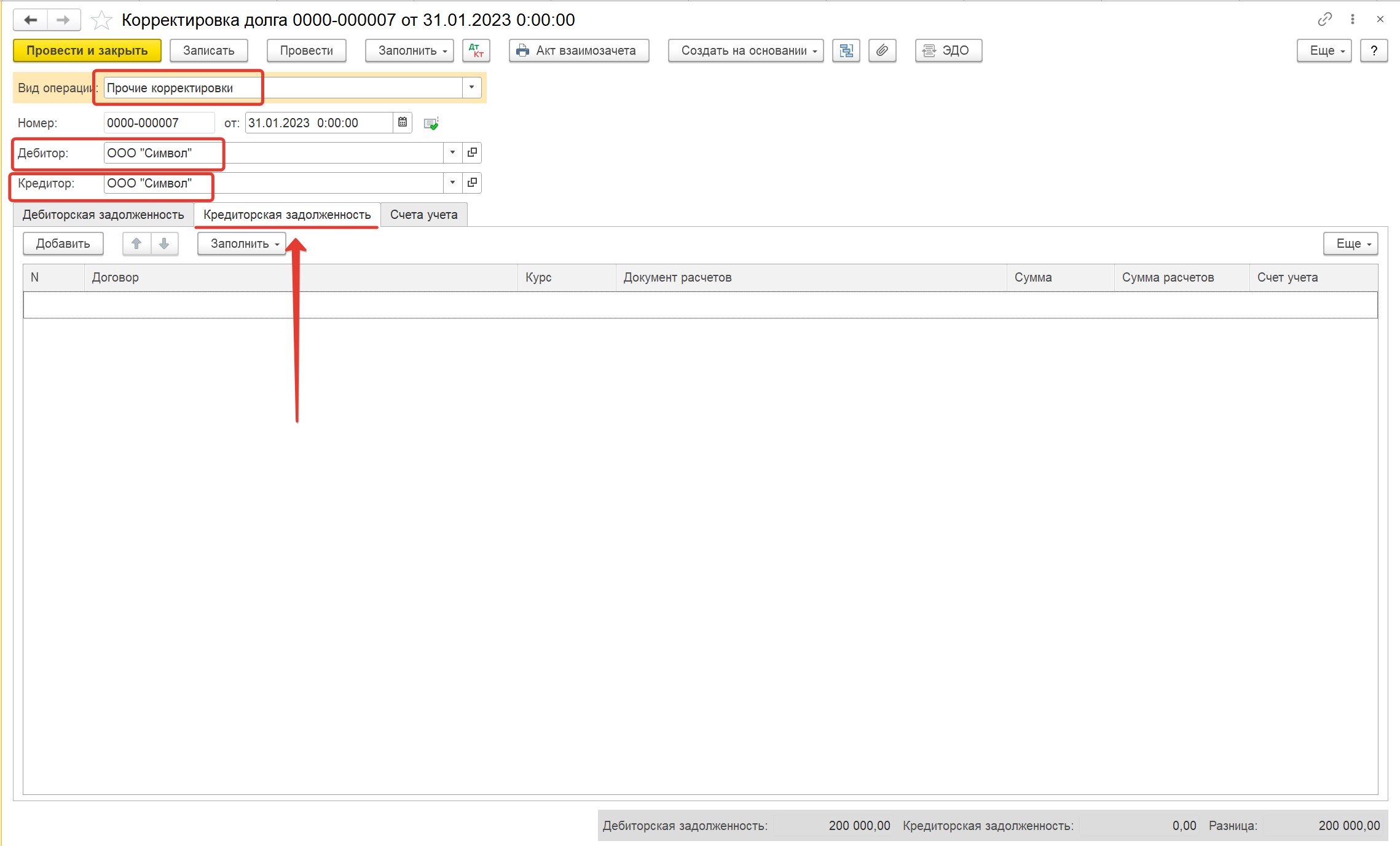Open the table Заполнить dropdown
Viewport: 1400px width, 846px height.
pos(242,243)
